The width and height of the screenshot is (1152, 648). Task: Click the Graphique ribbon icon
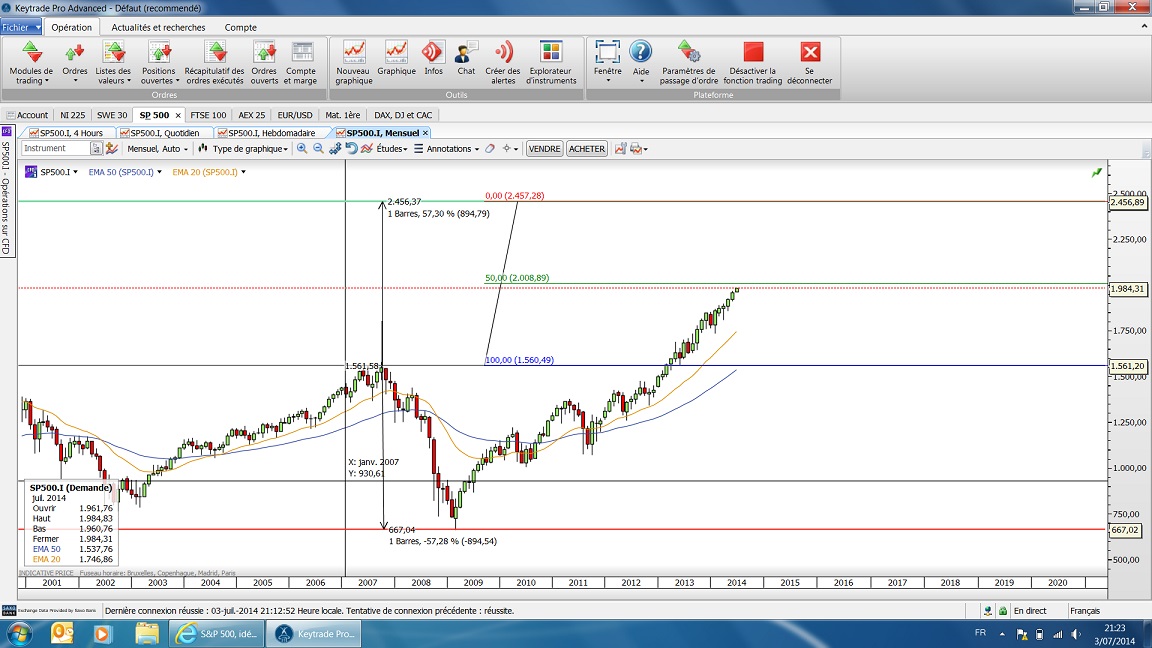(396, 59)
